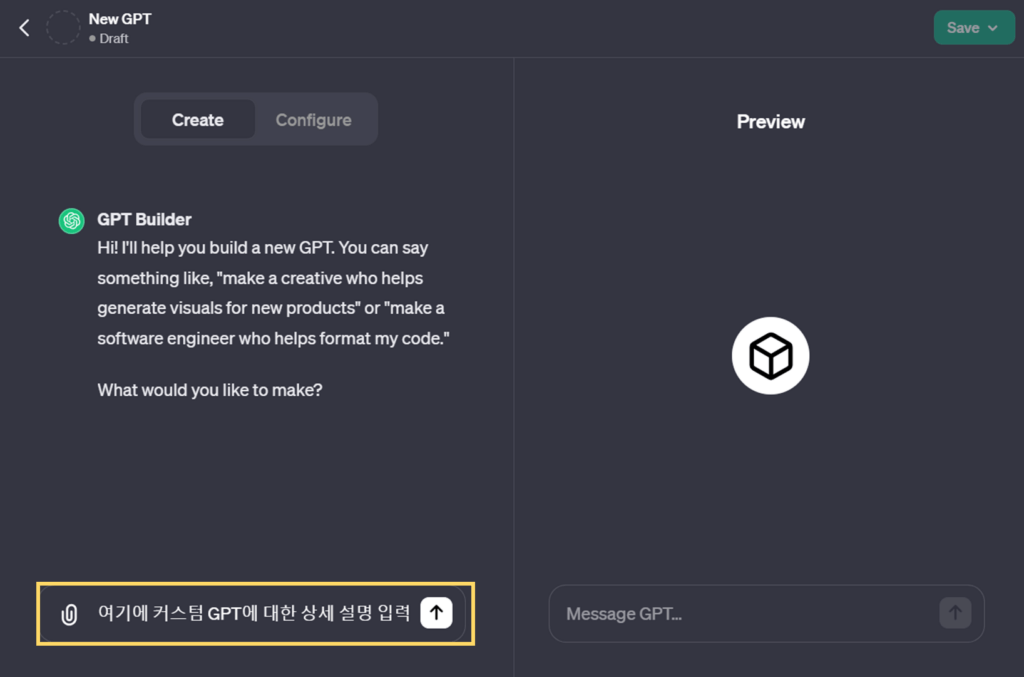
Task: Click the Message GPT input field
Action: pyautogui.click(x=766, y=613)
